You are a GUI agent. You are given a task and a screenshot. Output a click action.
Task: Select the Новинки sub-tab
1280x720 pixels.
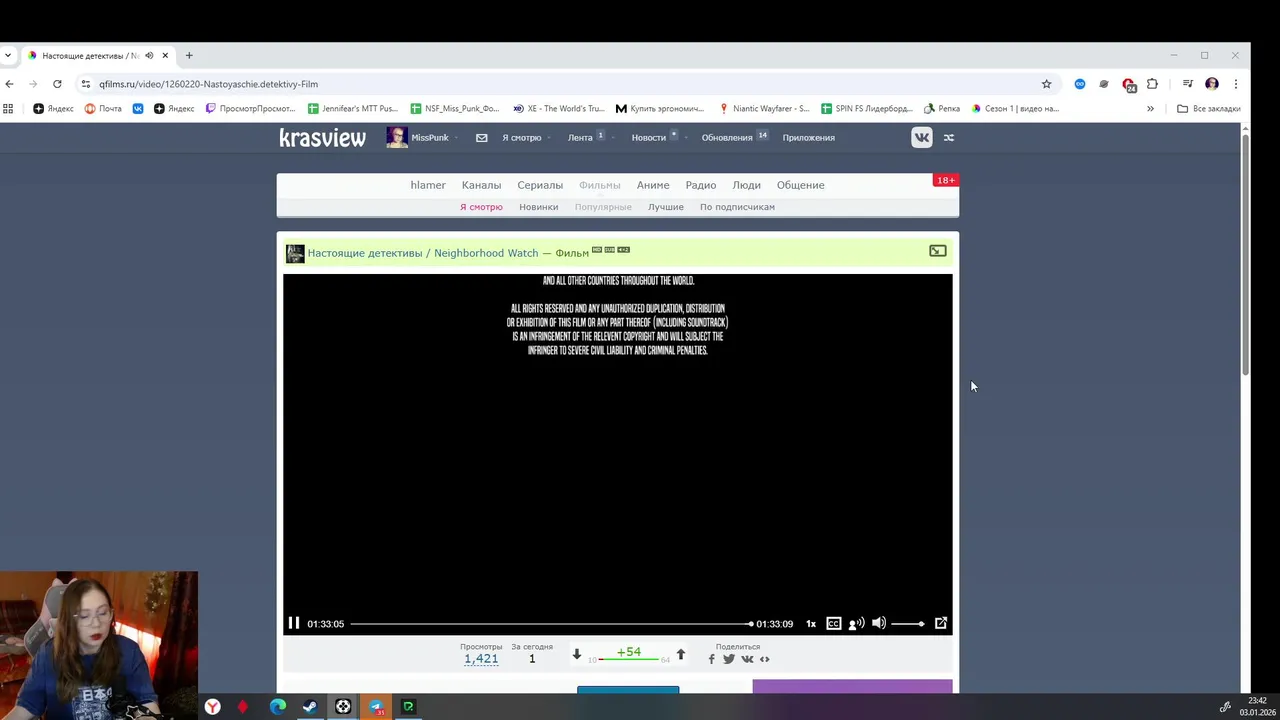pyautogui.click(x=538, y=207)
